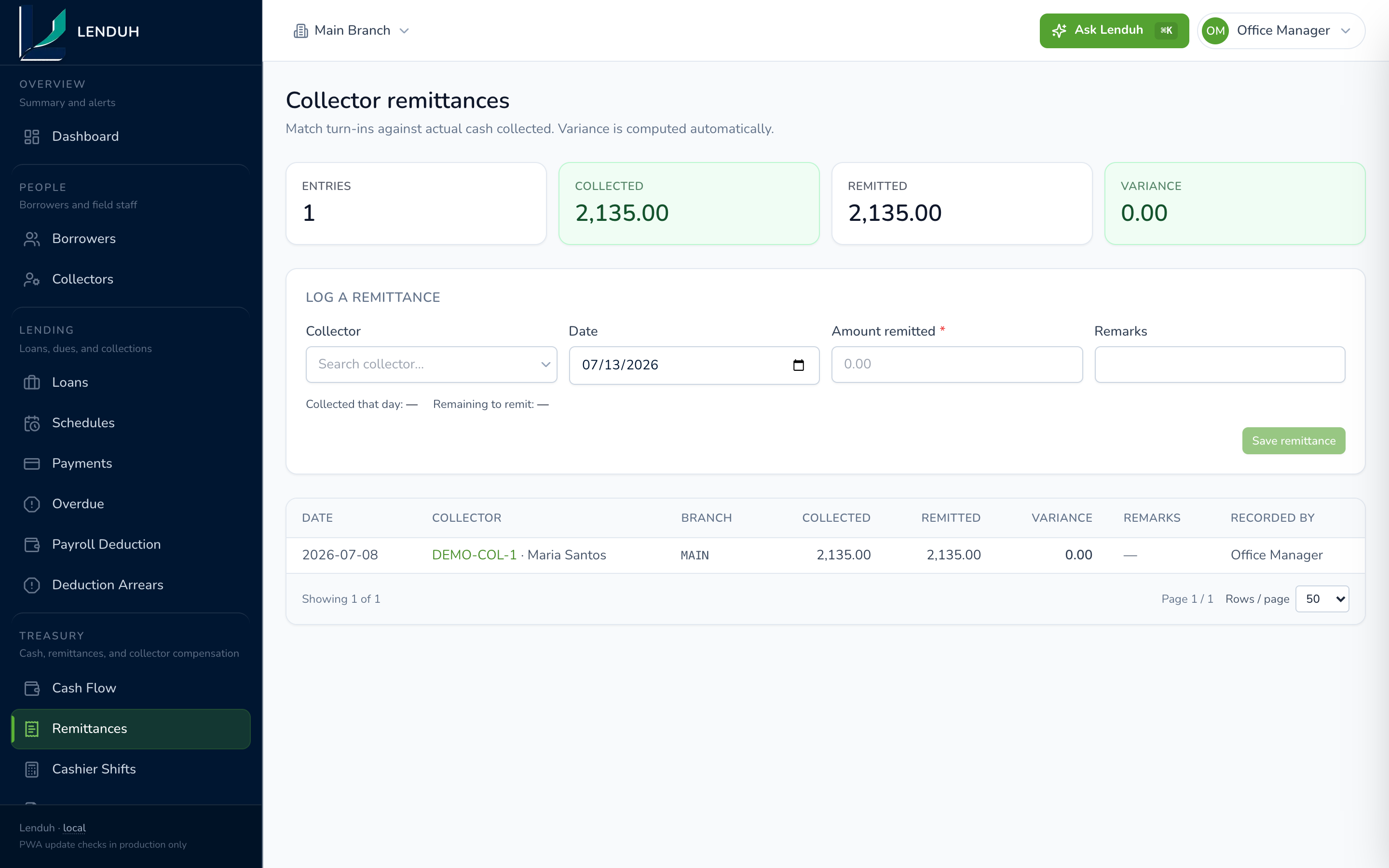
Task: Open the Search collector dropdown
Action: click(431, 365)
